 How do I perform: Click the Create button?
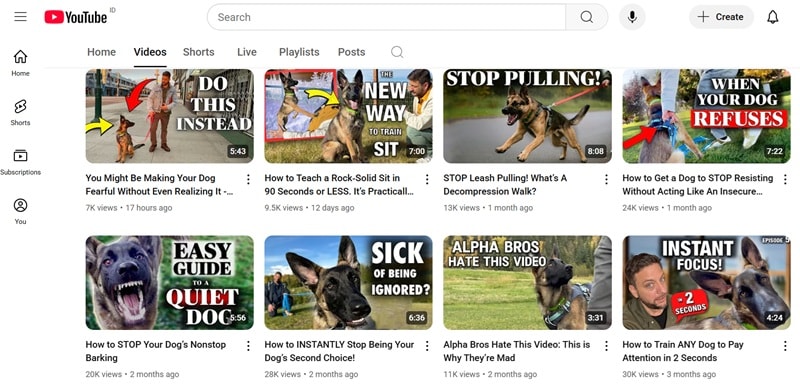[x=721, y=17]
